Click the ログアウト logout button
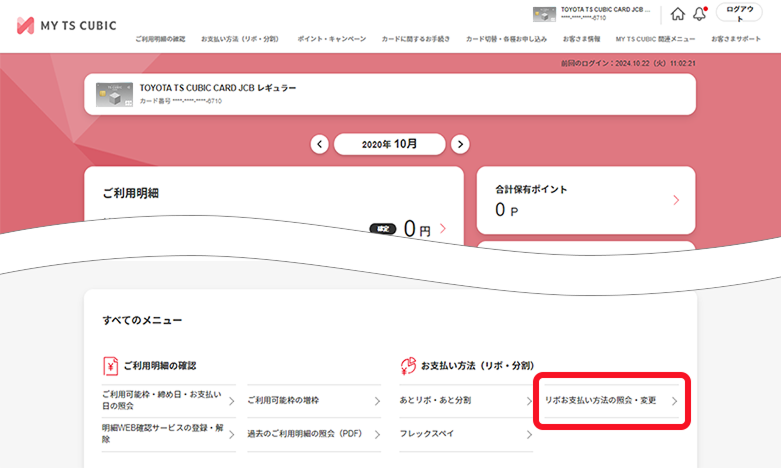Screen dimensions: 781x468 (x=739, y=13)
